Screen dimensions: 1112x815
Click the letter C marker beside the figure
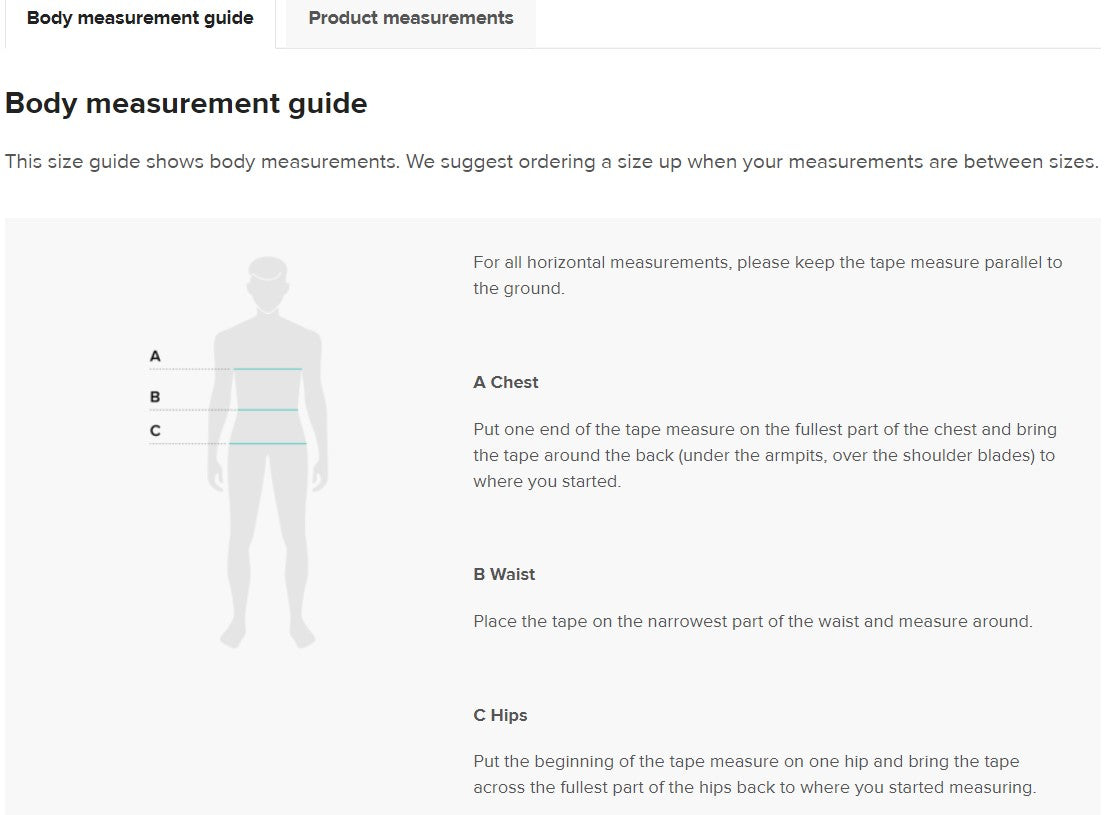pyautogui.click(x=155, y=431)
